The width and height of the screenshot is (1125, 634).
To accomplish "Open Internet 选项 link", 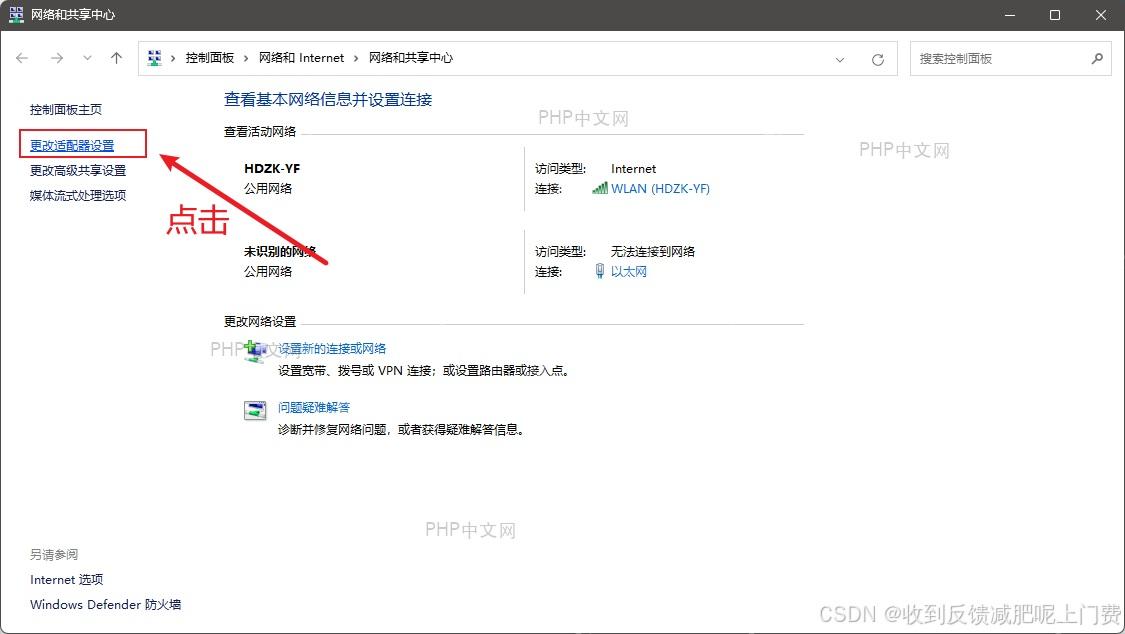I will click(x=67, y=579).
